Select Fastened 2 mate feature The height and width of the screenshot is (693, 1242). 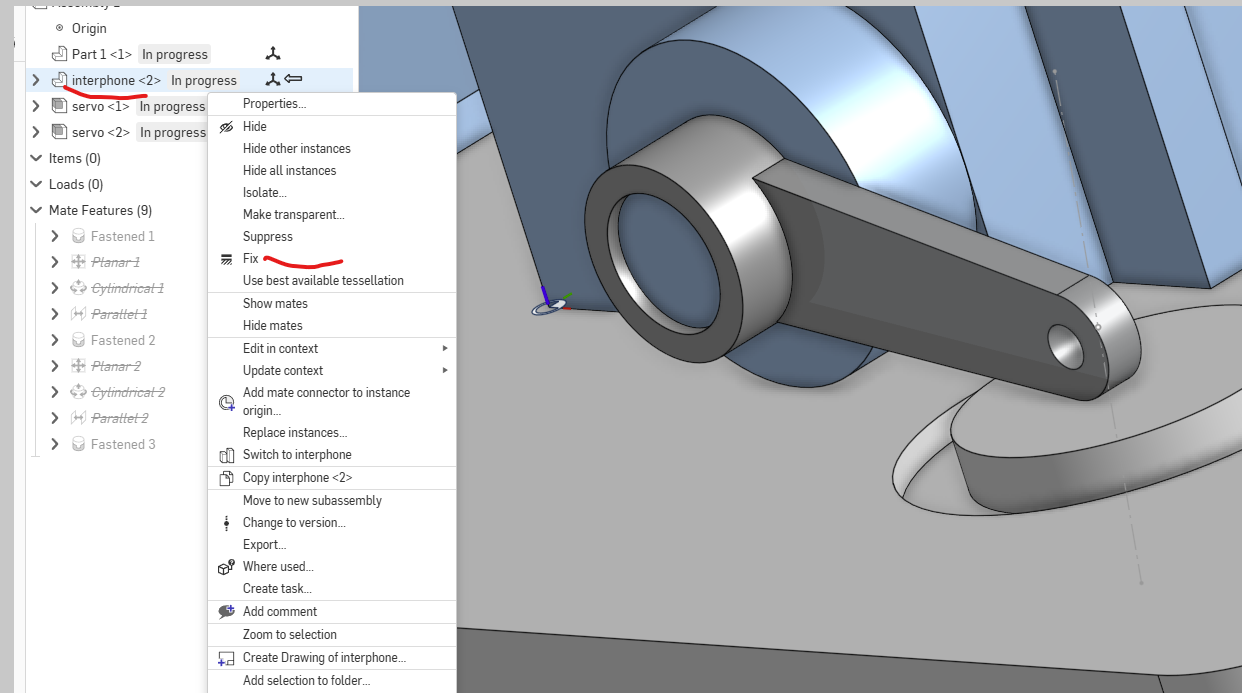coord(123,341)
